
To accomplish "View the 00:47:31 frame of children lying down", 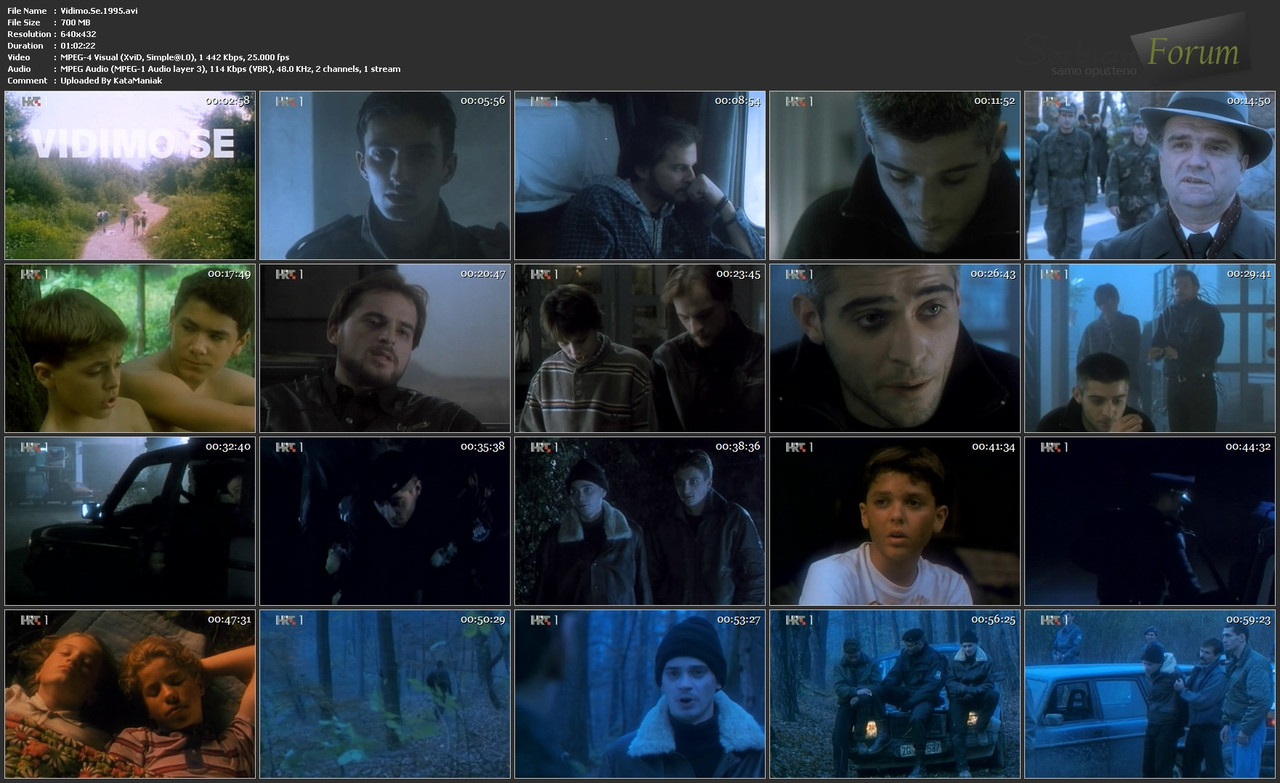I will [x=130, y=694].
